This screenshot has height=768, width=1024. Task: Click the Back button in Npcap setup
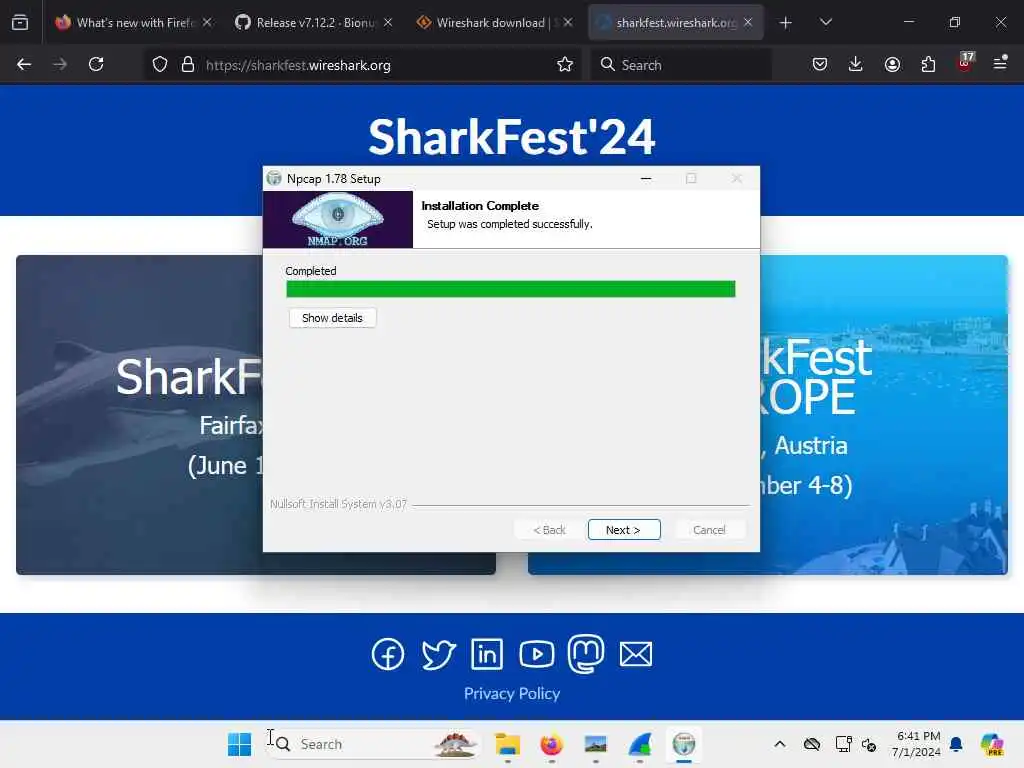[549, 530]
